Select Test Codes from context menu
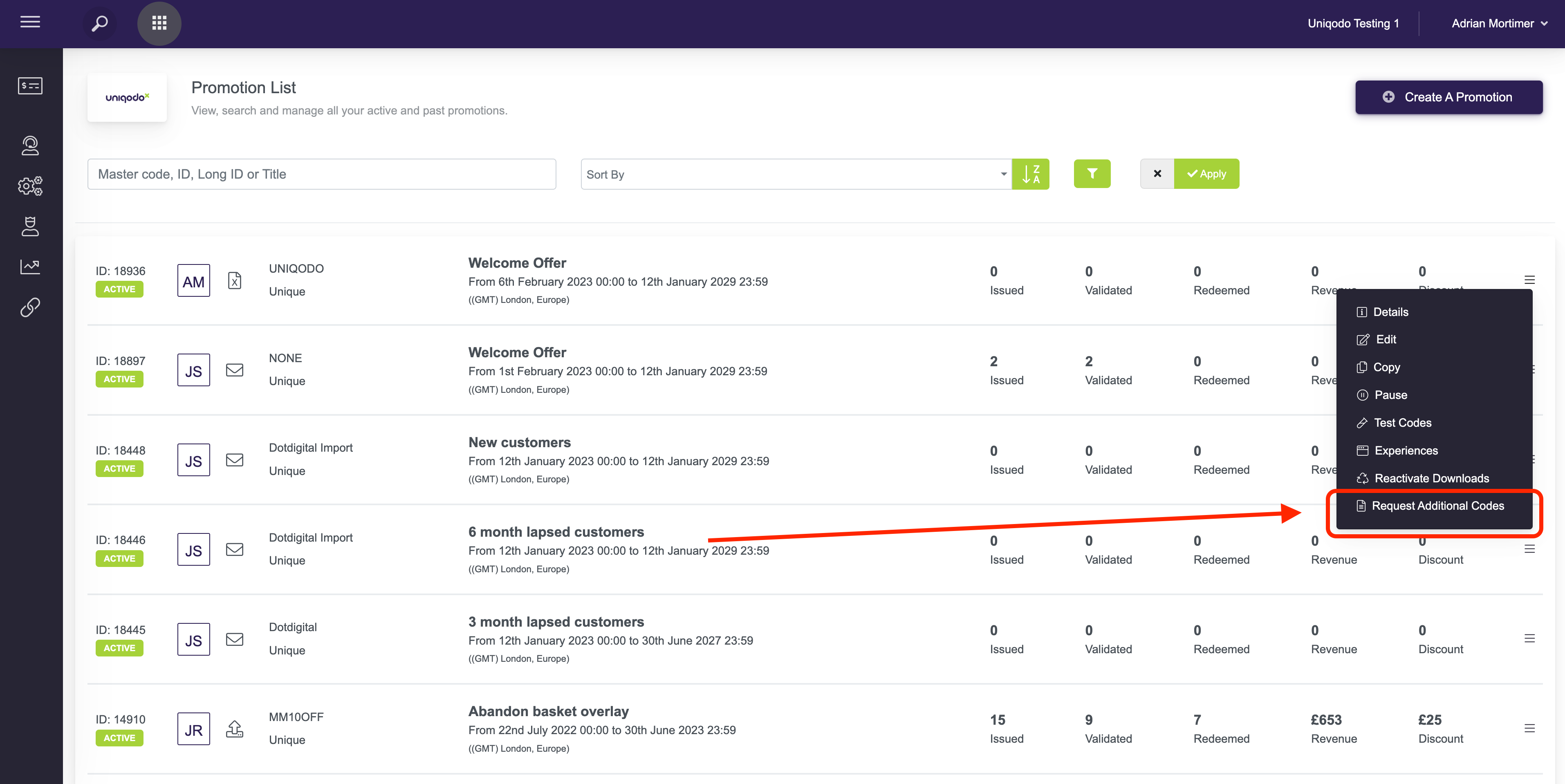The image size is (1565, 784). (1401, 423)
